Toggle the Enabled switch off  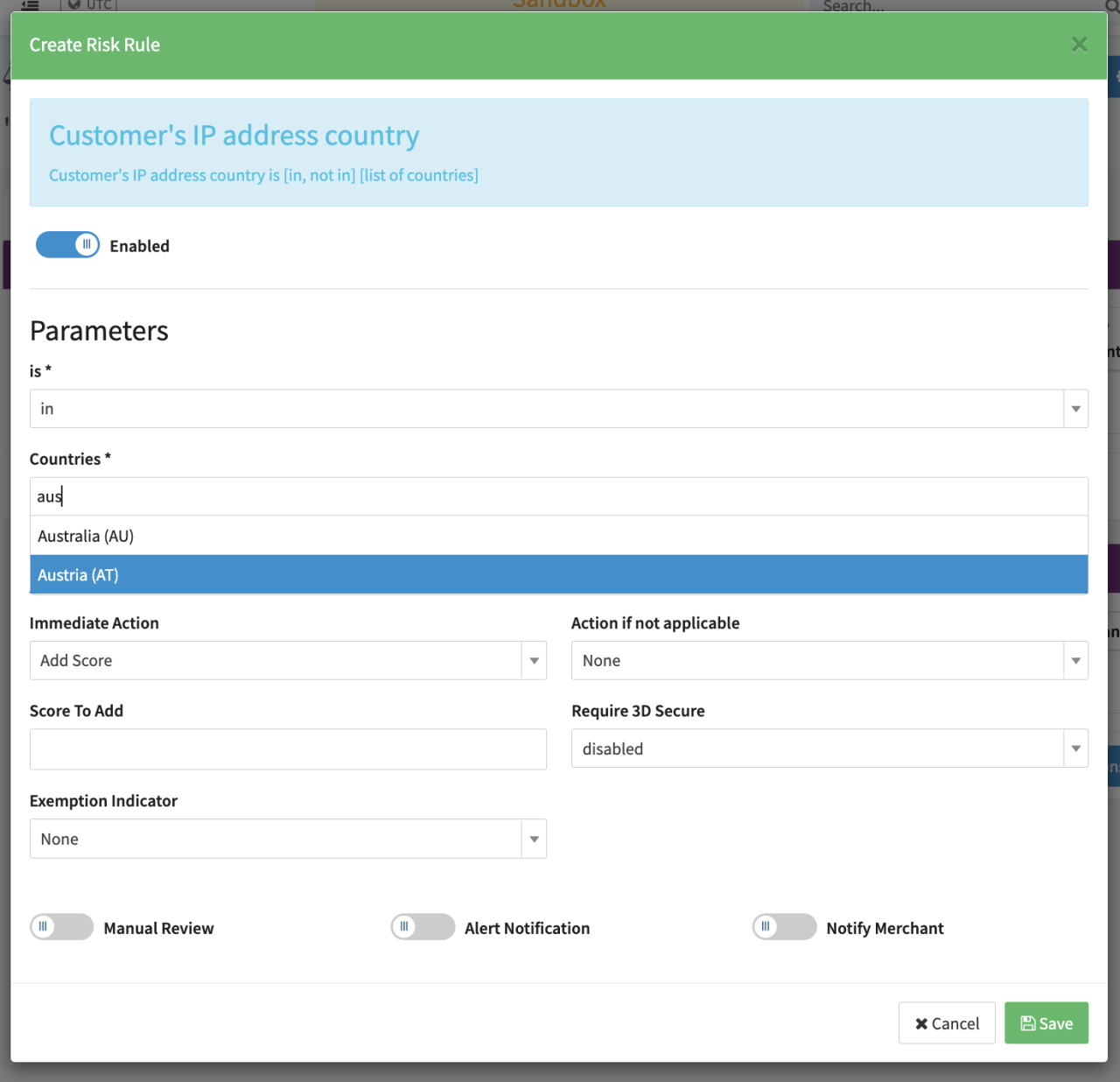coord(68,245)
